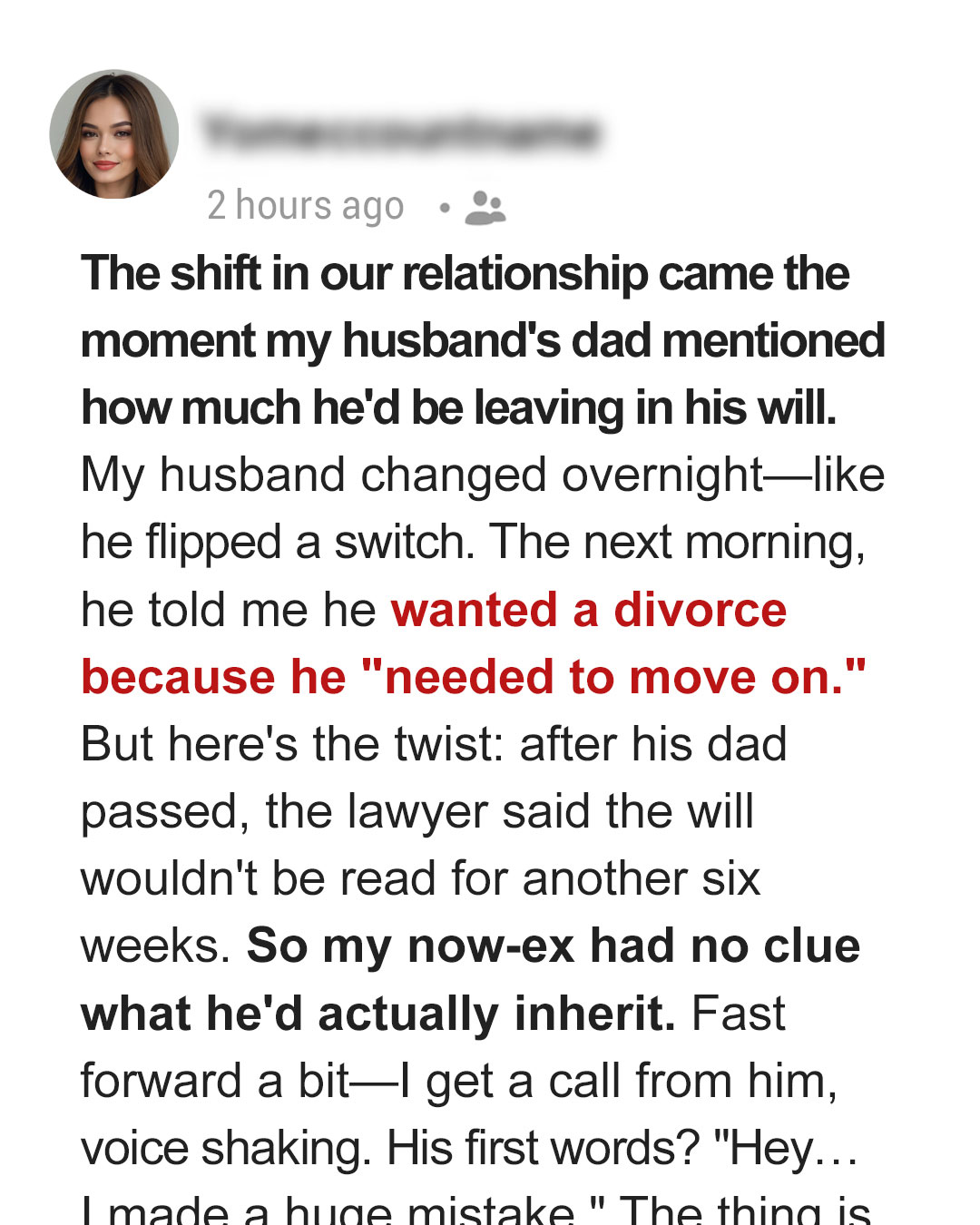Open the poster's profile picture

(114, 134)
